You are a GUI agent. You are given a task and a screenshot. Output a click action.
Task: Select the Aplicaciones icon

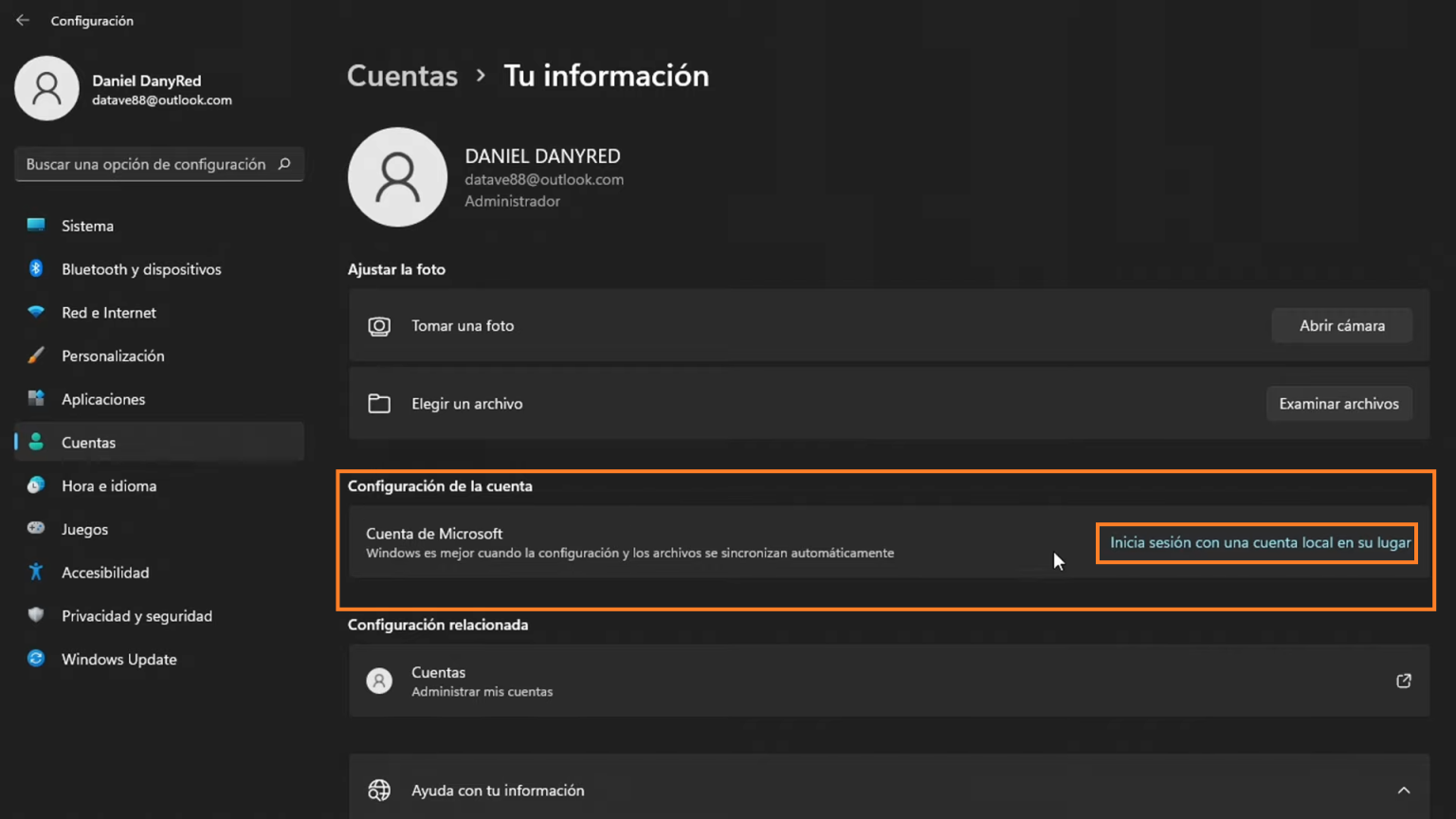[x=35, y=399]
